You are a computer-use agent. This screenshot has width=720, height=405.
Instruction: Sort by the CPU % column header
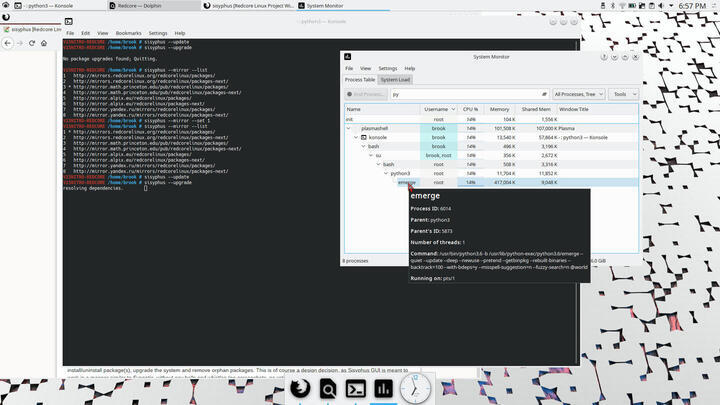coord(470,109)
